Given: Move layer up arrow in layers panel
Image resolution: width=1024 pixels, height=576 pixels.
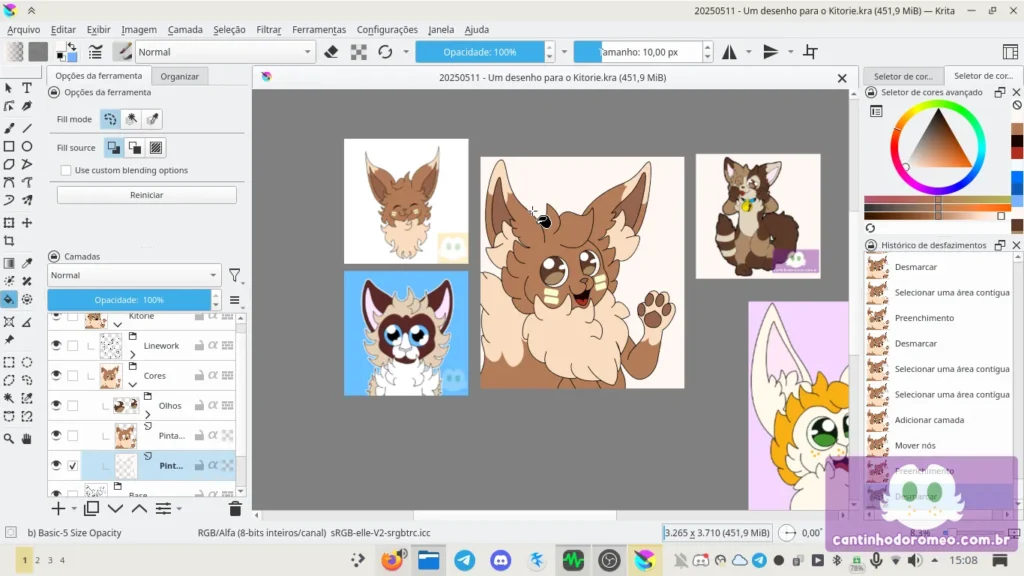Looking at the screenshot, I should 139,508.
